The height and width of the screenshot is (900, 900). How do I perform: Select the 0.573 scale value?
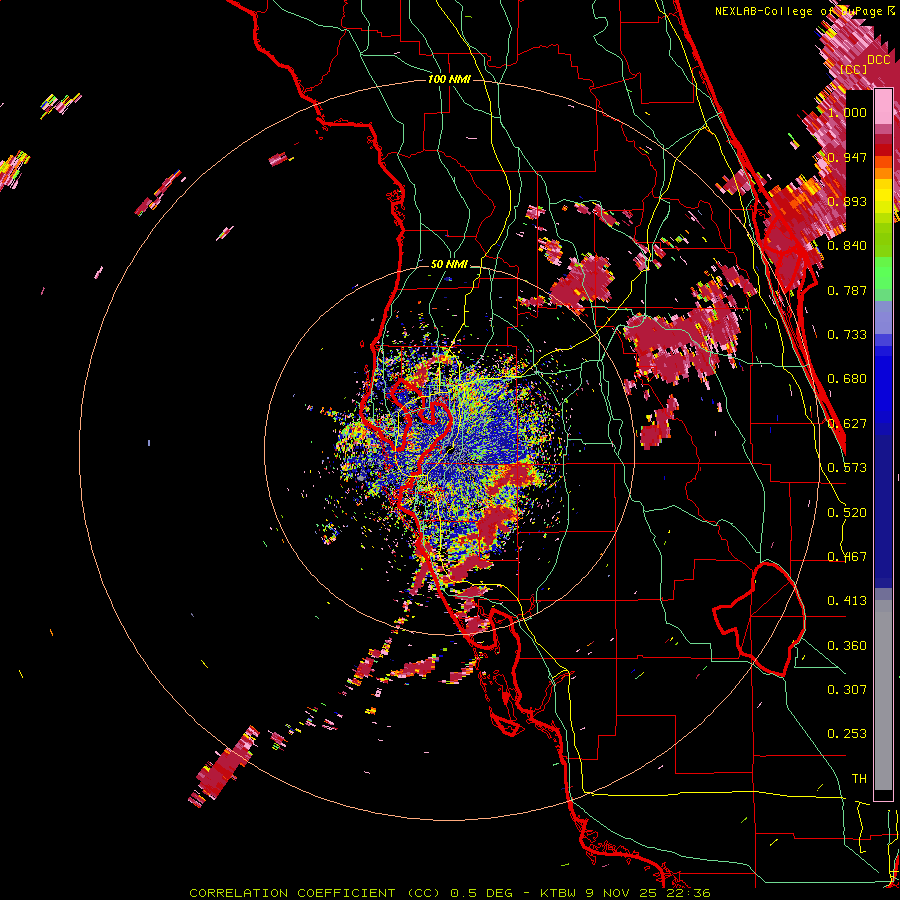[x=847, y=468]
